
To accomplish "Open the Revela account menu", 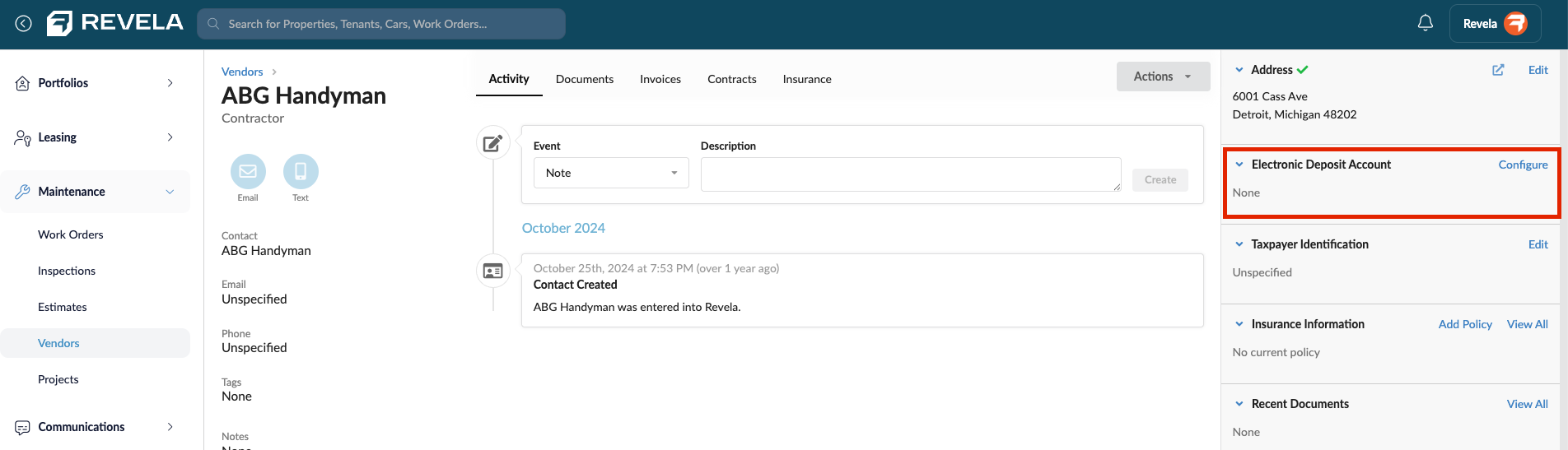I will point(1495,24).
